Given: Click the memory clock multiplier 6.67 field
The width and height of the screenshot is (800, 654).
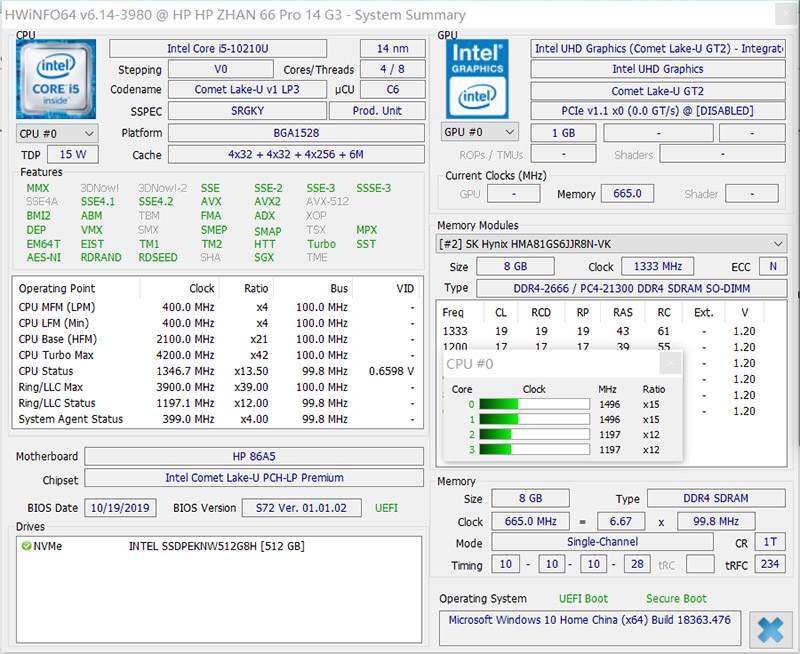Looking at the screenshot, I should coord(620,521).
